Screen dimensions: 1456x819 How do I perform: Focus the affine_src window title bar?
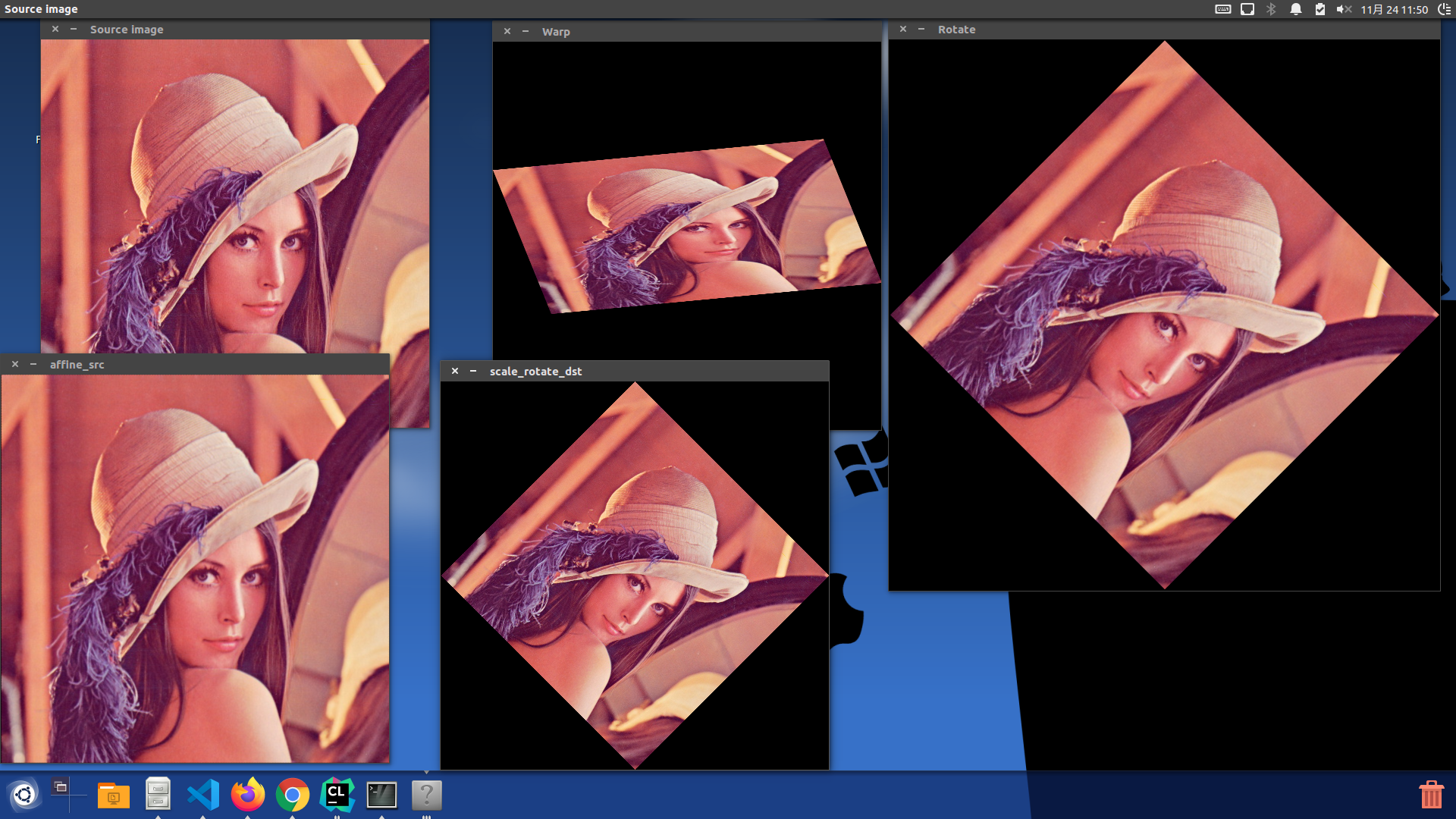(195, 364)
